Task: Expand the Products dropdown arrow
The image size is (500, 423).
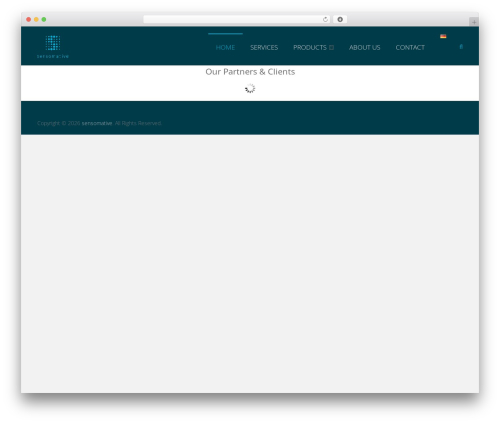Action: tap(331, 48)
